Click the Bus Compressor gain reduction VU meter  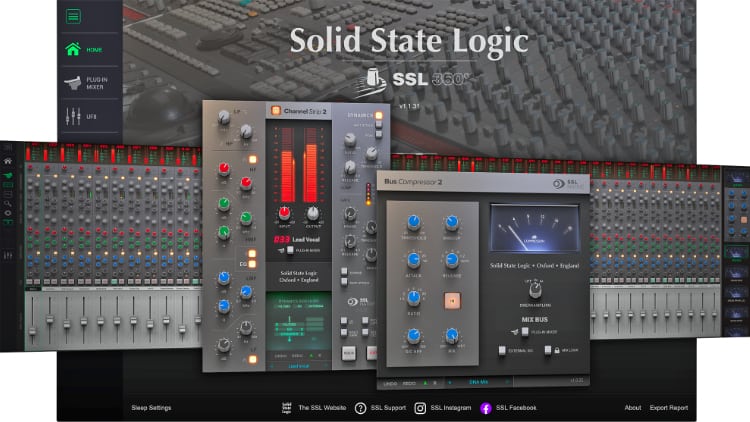534,228
